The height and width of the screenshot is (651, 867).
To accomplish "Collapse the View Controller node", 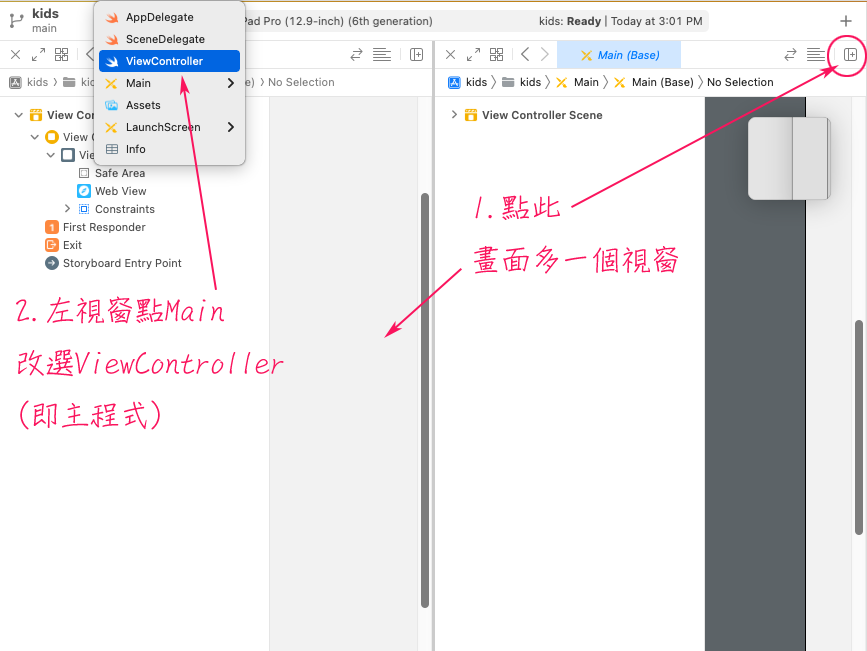I will point(35,137).
